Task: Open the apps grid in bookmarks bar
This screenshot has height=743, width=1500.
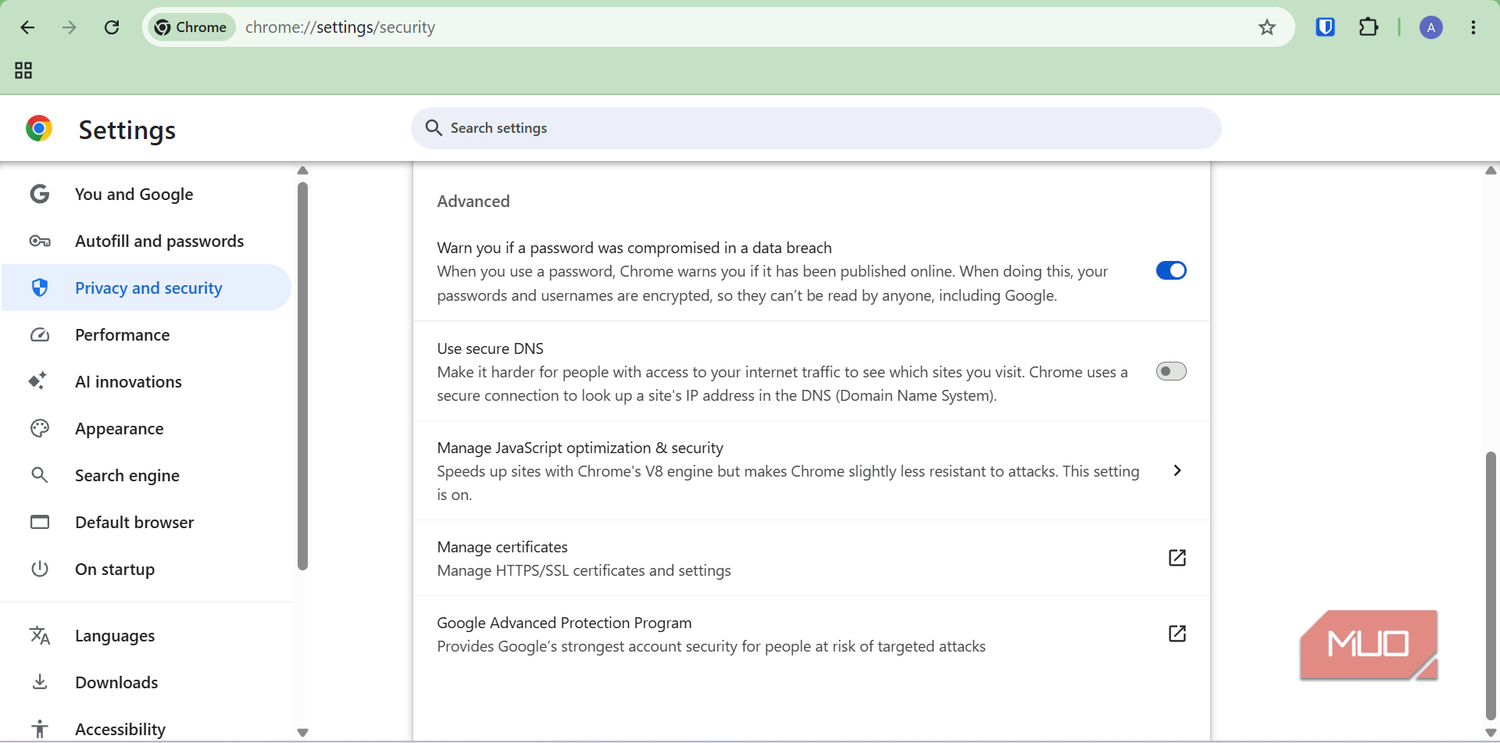Action: click(x=24, y=70)
